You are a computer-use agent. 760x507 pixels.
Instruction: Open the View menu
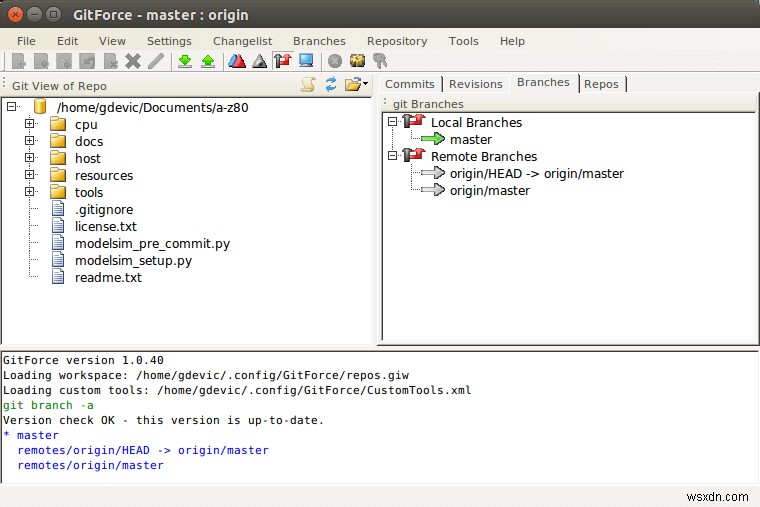112,41
